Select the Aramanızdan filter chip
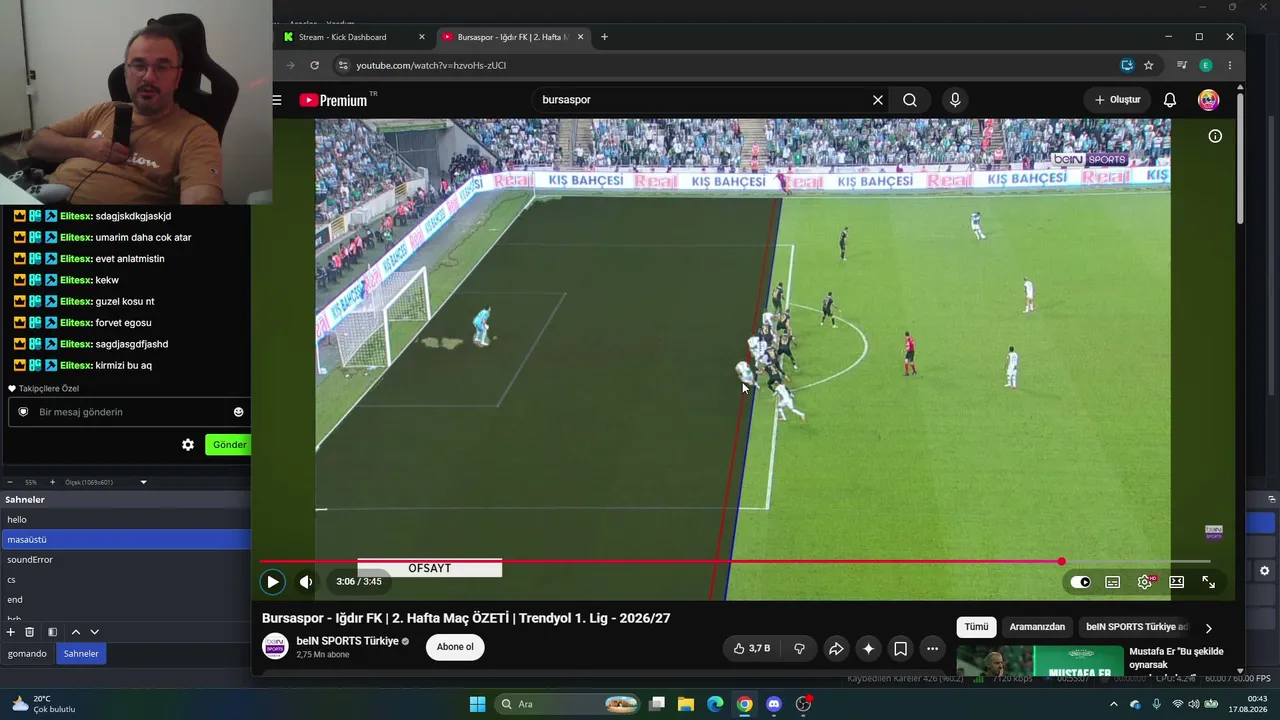The image size is (1280, 720). tap(1037, 627)
